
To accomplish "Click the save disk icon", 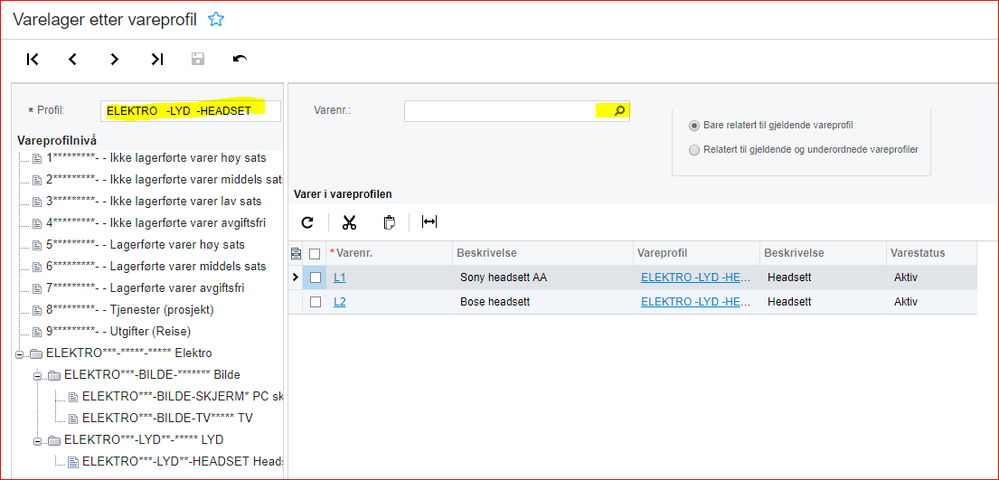I will [x=198, y=59].
